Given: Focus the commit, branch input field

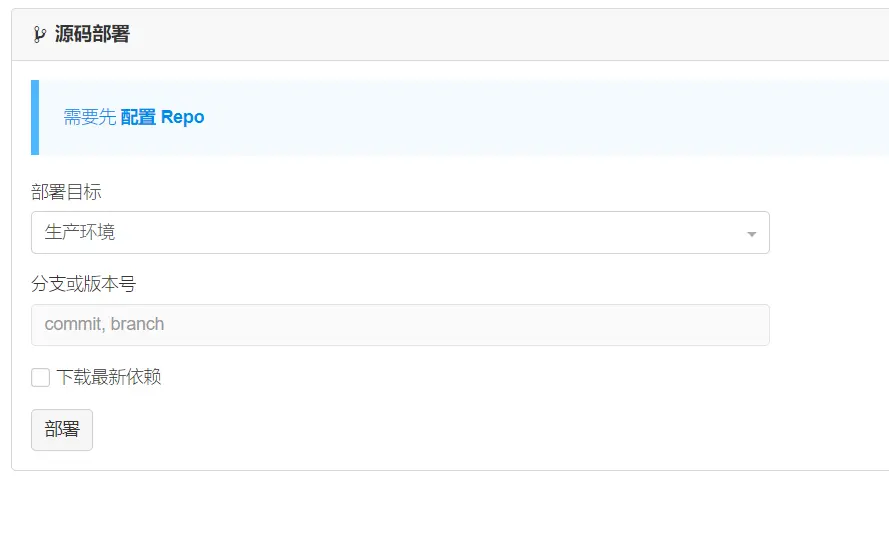Looking at the screenshot, I should (400, 325).
